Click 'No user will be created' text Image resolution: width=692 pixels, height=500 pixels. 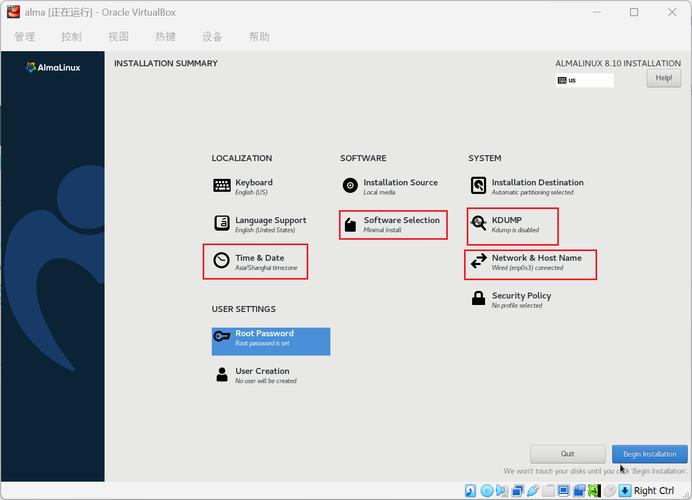[x=266, y=381]
